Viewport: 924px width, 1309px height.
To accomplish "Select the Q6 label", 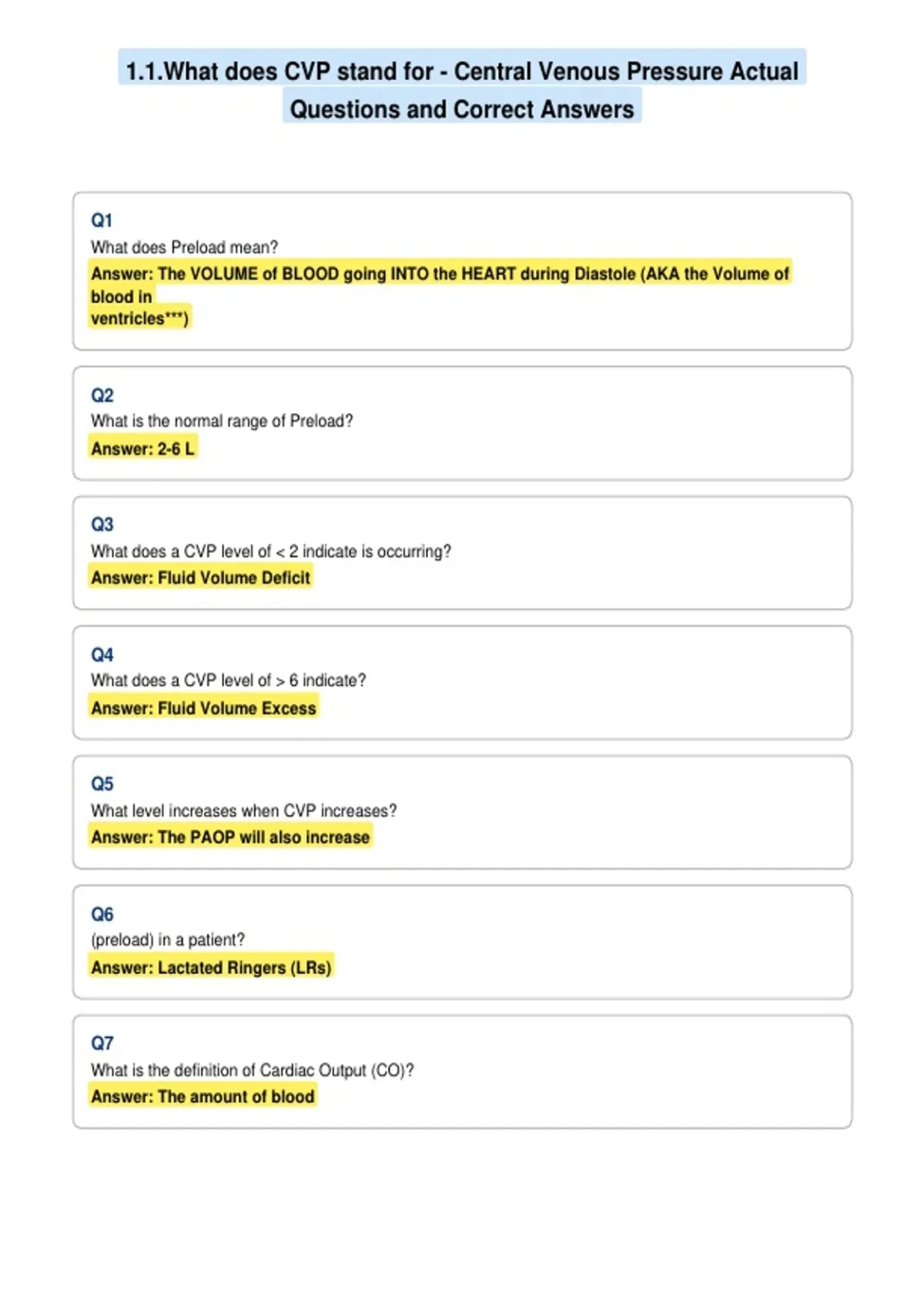I will [102, 914].
